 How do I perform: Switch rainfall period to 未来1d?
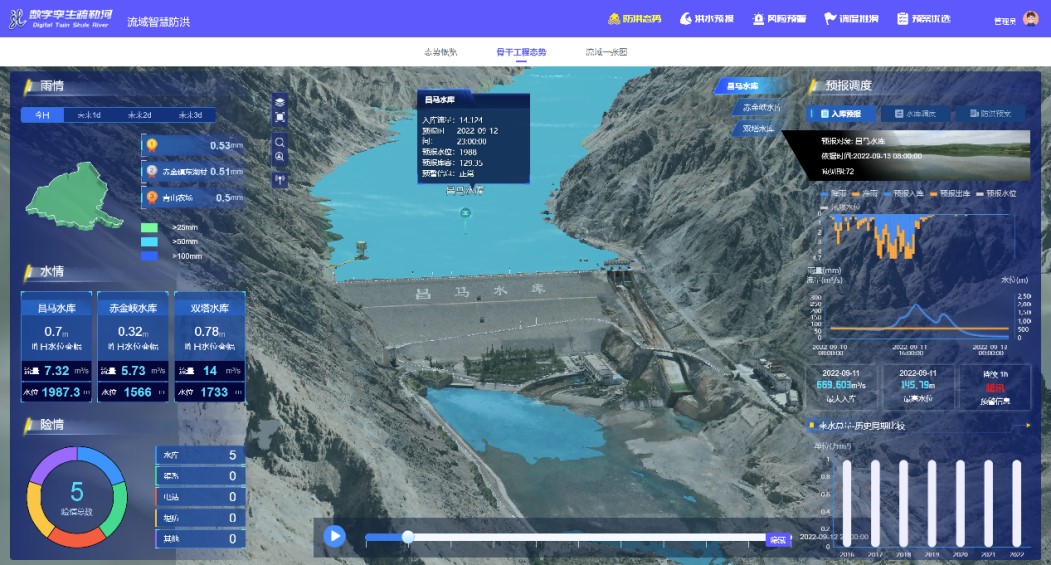[x=89, y=115]
